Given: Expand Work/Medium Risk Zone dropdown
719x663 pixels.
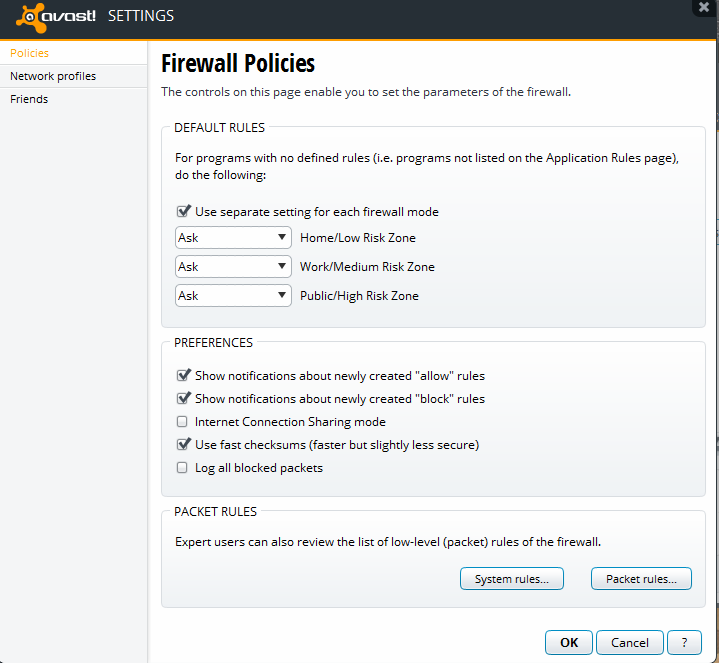Looking at the screenshot, I should tap(232, 267).
